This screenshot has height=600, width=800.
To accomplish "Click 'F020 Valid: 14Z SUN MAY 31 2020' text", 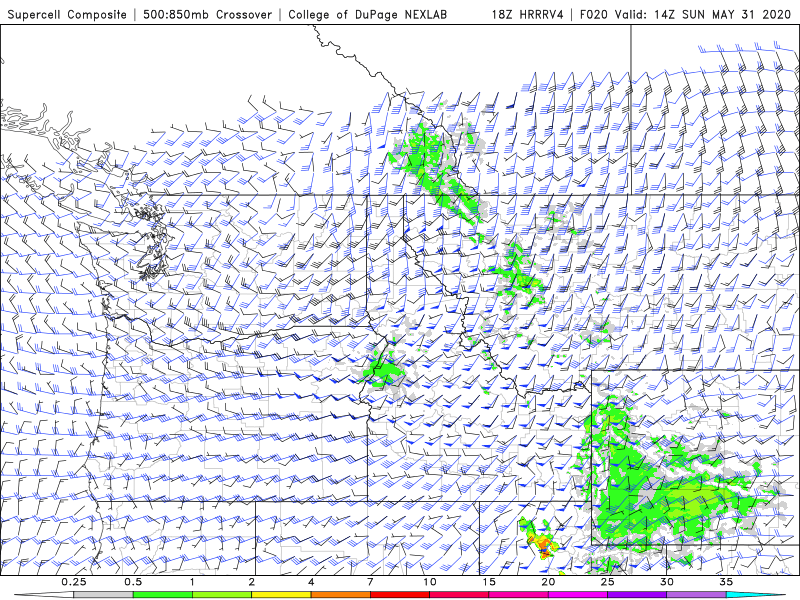I will [685, 14].
